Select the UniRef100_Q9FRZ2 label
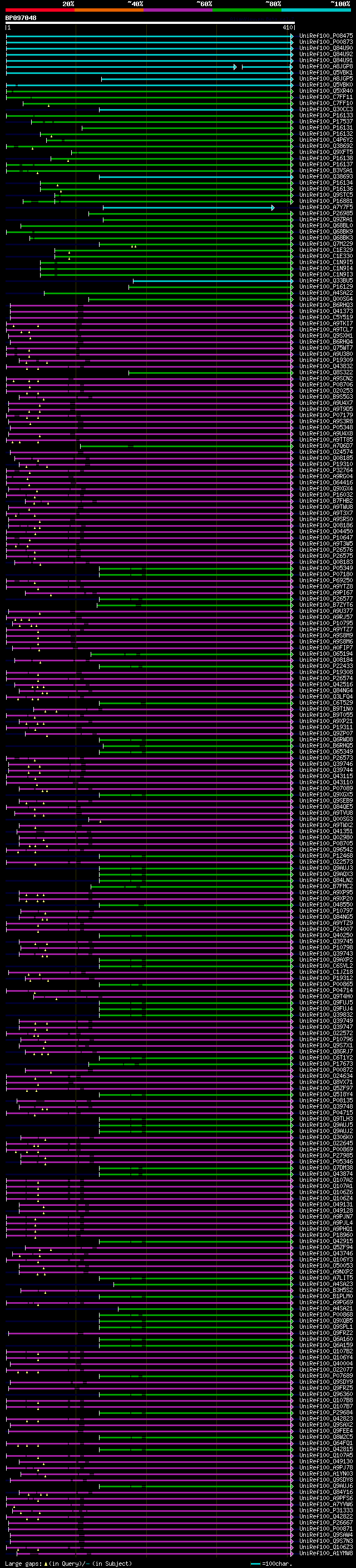The image size is (356, 1568). (x=326, y=1332)
